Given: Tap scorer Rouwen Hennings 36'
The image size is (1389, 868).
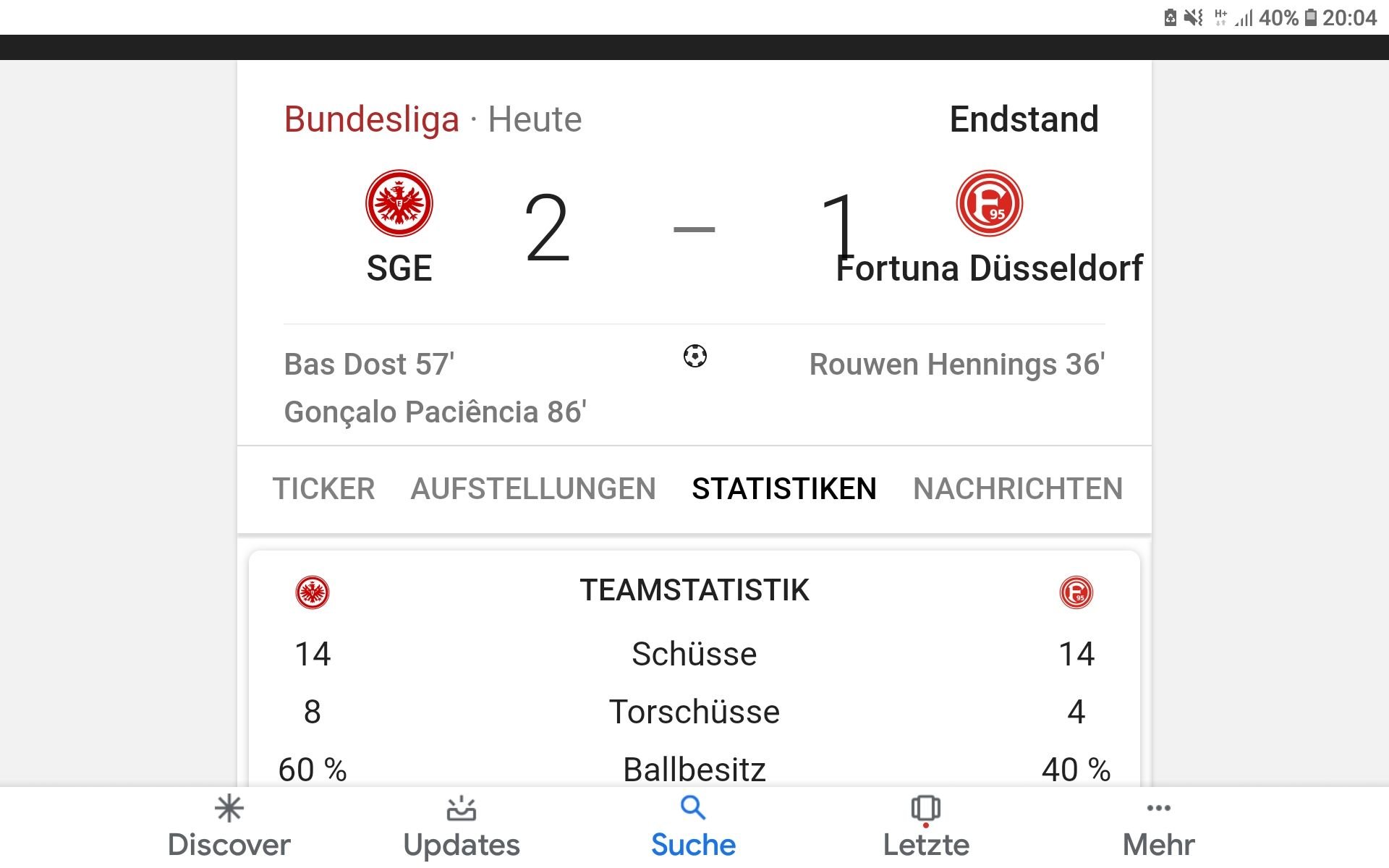Looking at the screenshot, I should point(957,365).
